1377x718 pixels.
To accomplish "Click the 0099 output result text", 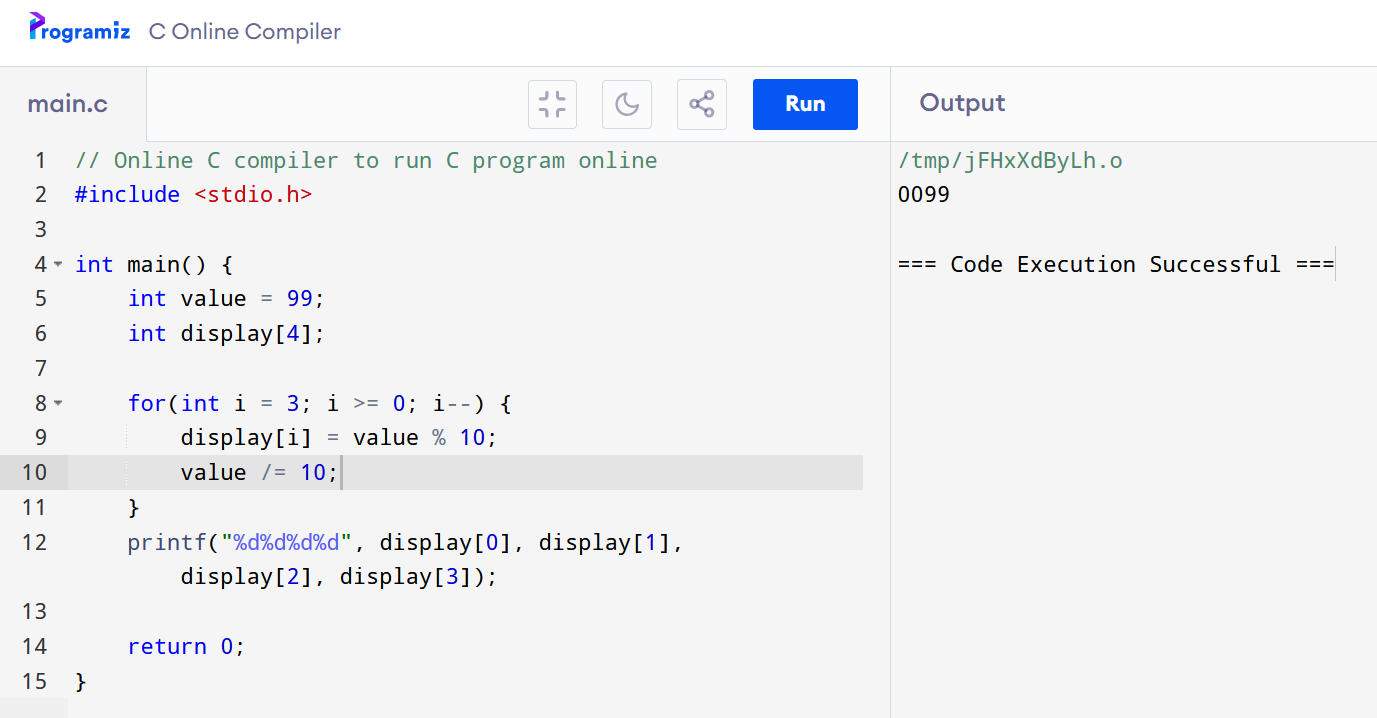I will click(924, 194).
